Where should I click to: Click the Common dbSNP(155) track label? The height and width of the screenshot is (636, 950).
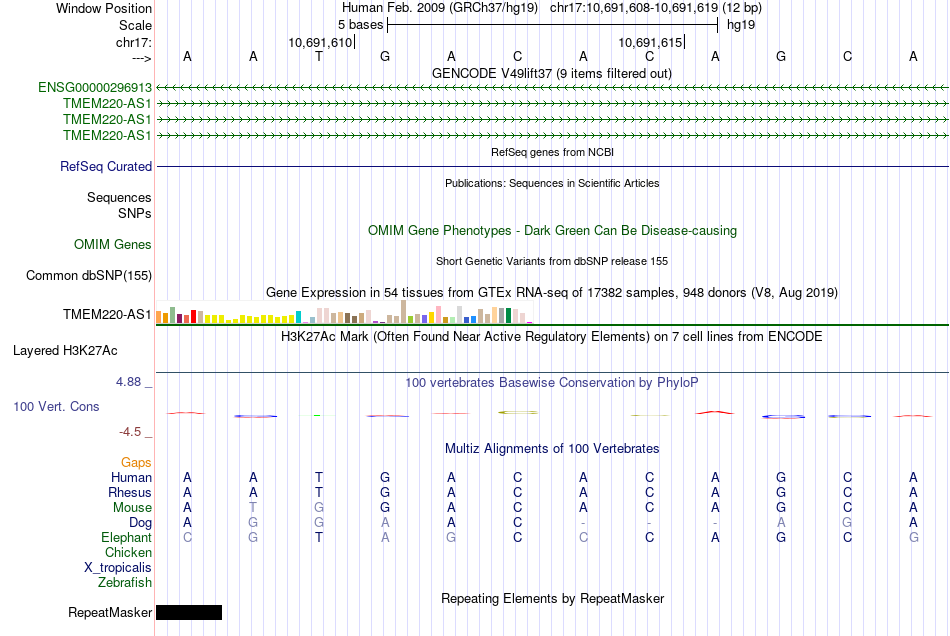pos(89,276)
